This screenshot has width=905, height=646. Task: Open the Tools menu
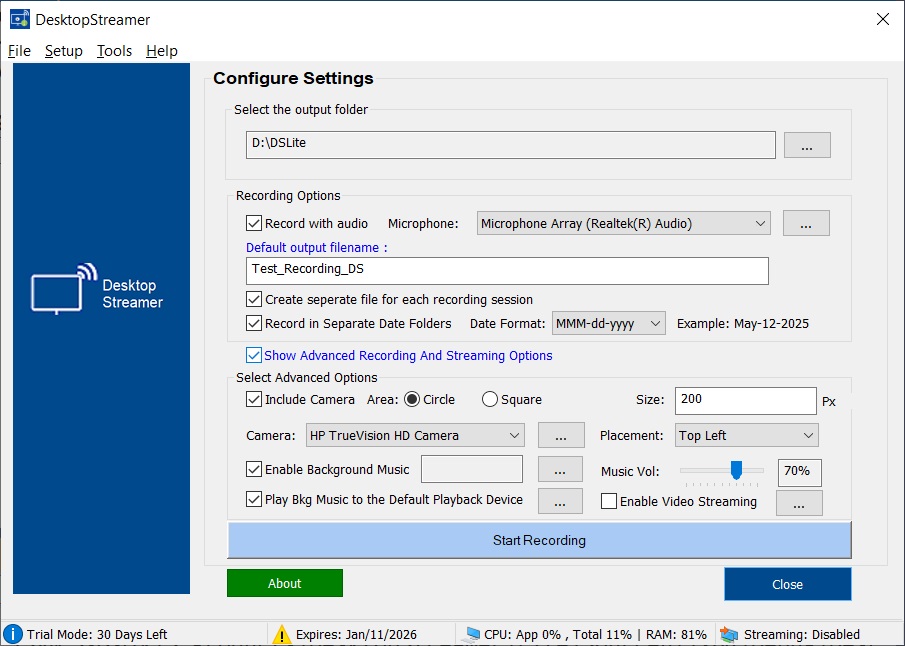point(114,51)
